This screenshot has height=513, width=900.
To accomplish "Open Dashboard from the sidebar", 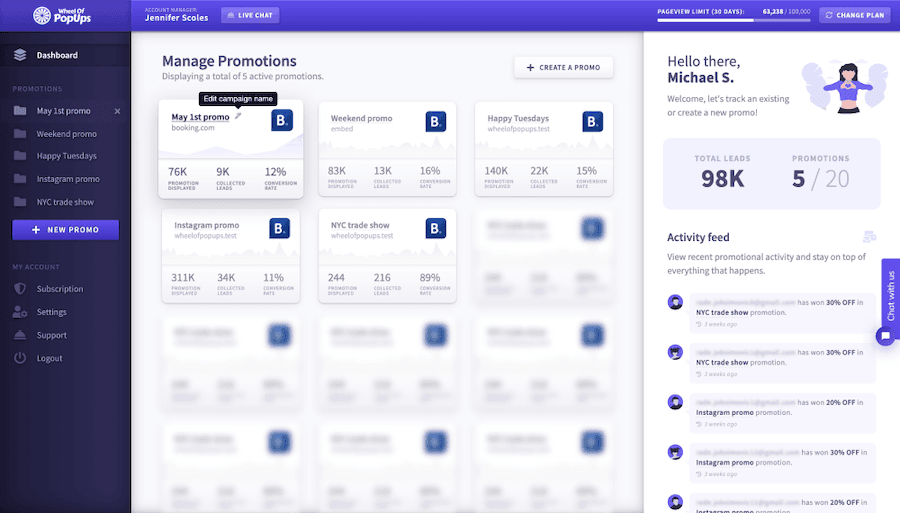I will pyautogui.click(x=57, y=55).
